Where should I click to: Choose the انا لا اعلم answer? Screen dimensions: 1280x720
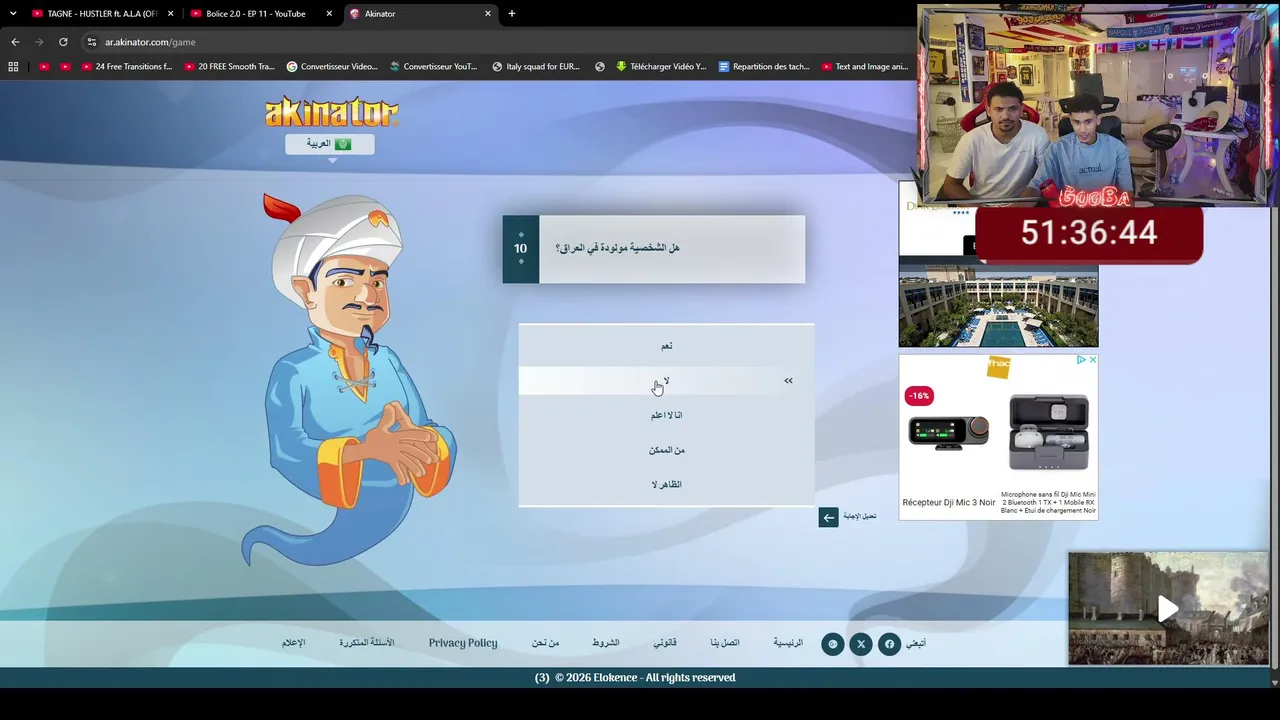(x=666, y=415)
